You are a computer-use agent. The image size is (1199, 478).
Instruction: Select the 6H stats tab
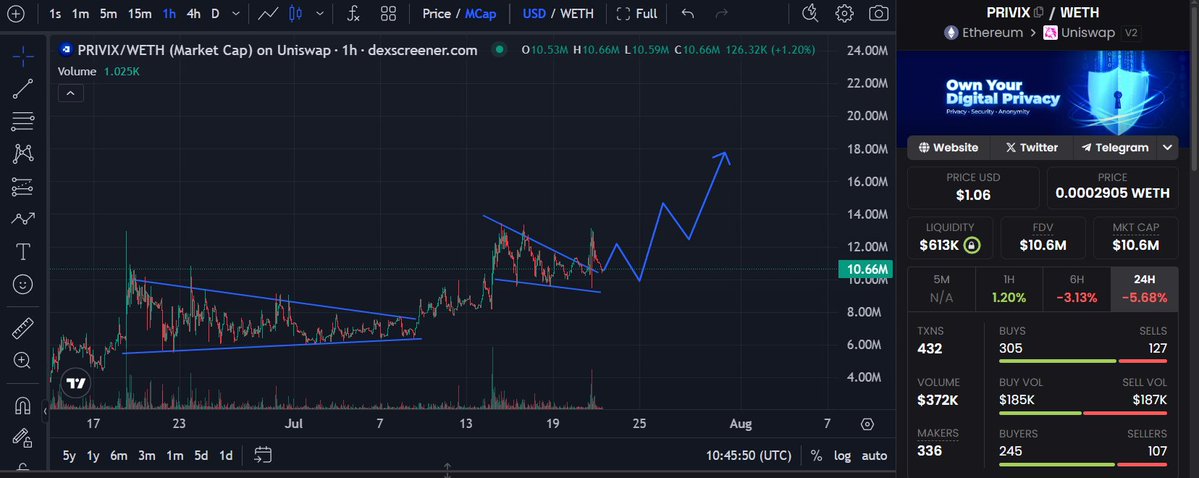1077,289
